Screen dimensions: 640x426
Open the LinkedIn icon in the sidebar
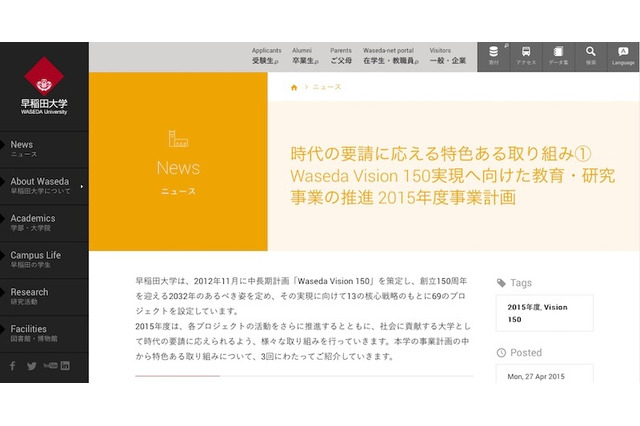(65, 366)
